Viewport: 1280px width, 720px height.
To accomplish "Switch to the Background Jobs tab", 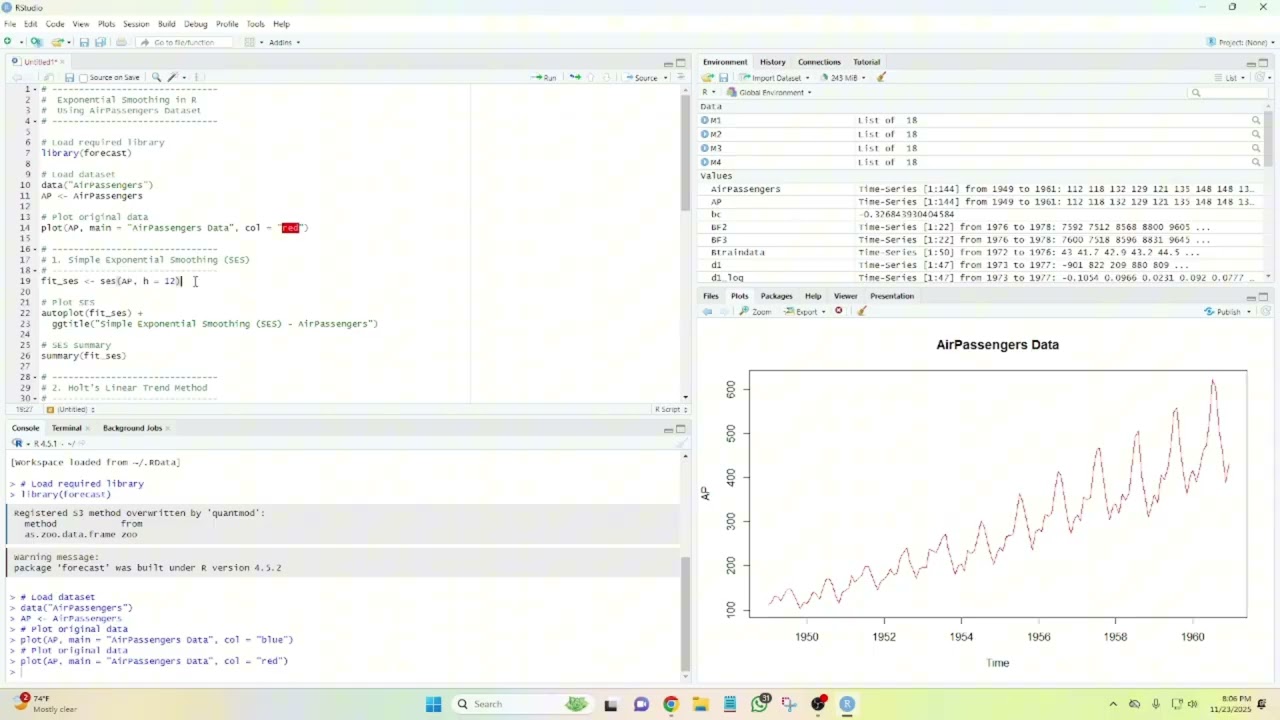I will coord(132,428).
